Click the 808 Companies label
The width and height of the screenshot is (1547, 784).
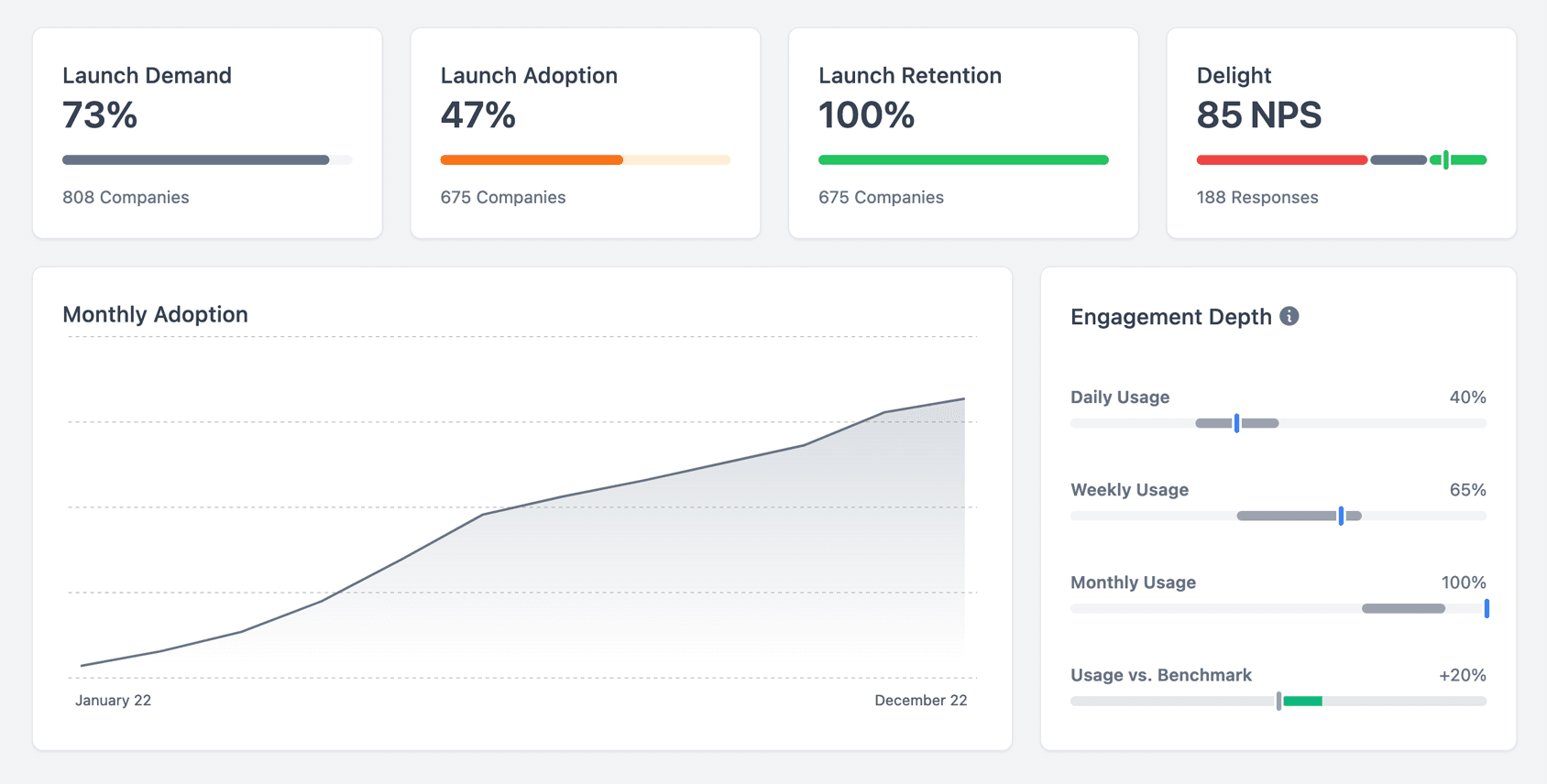click(x=126, y=197)
